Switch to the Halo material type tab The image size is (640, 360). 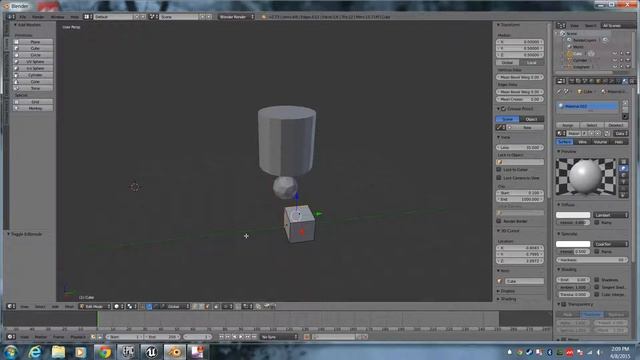click(x=619, y=142)
